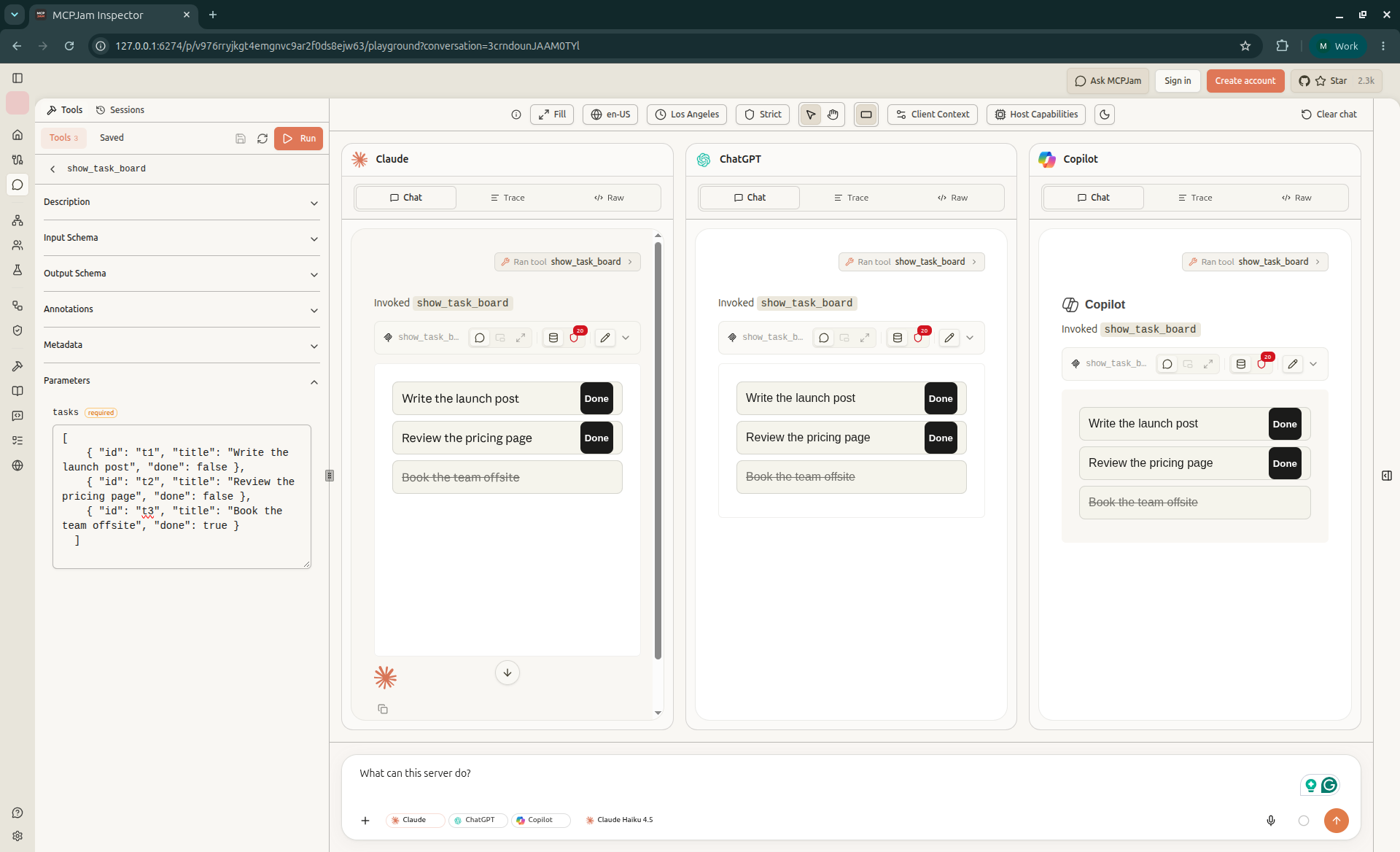Collapse the Parameters section
1400x852 pixels.
[x=181, y=382]
